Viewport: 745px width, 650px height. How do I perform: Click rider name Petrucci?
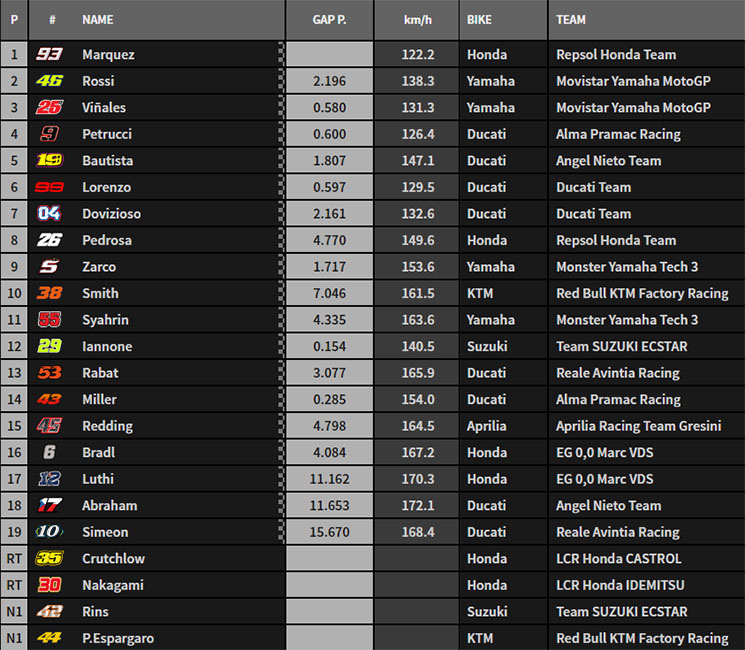pos(107,134)
